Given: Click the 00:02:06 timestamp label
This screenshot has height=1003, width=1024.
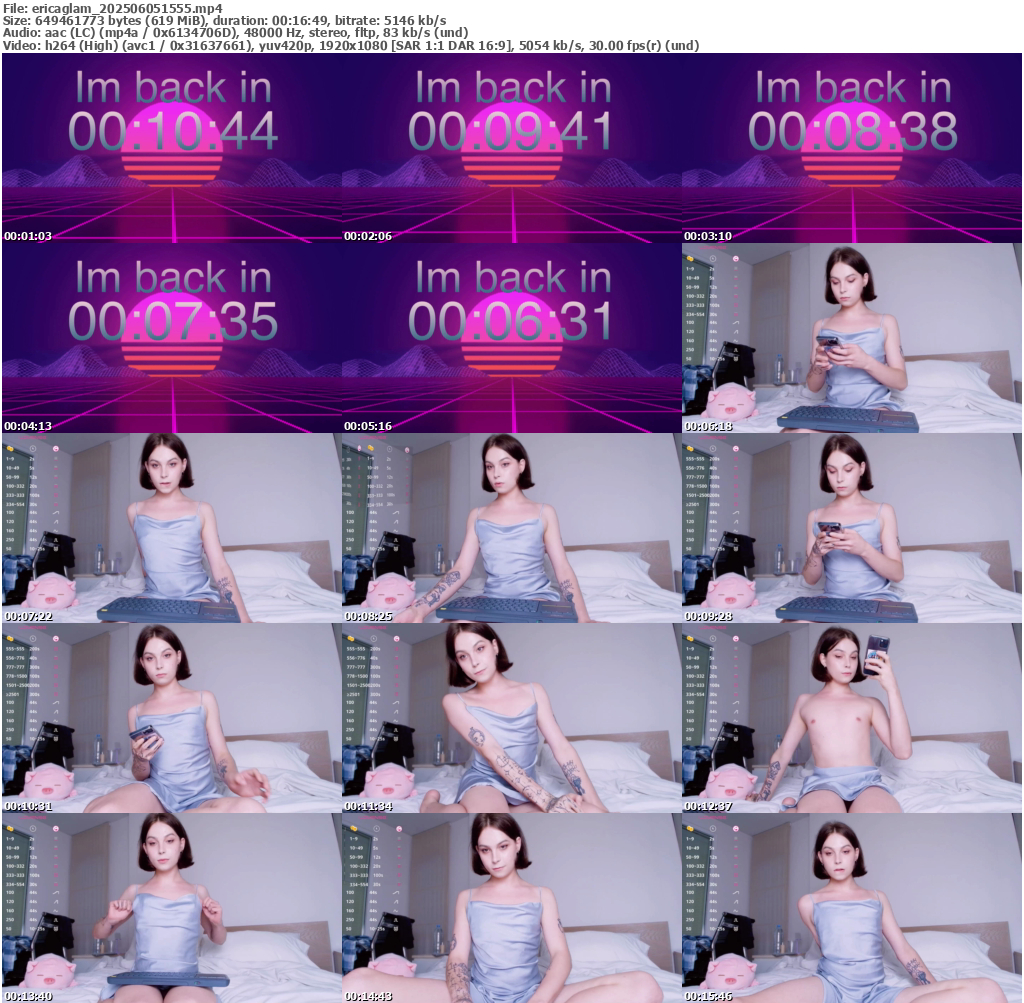Looking at the screenshot, I should [366, 236].
